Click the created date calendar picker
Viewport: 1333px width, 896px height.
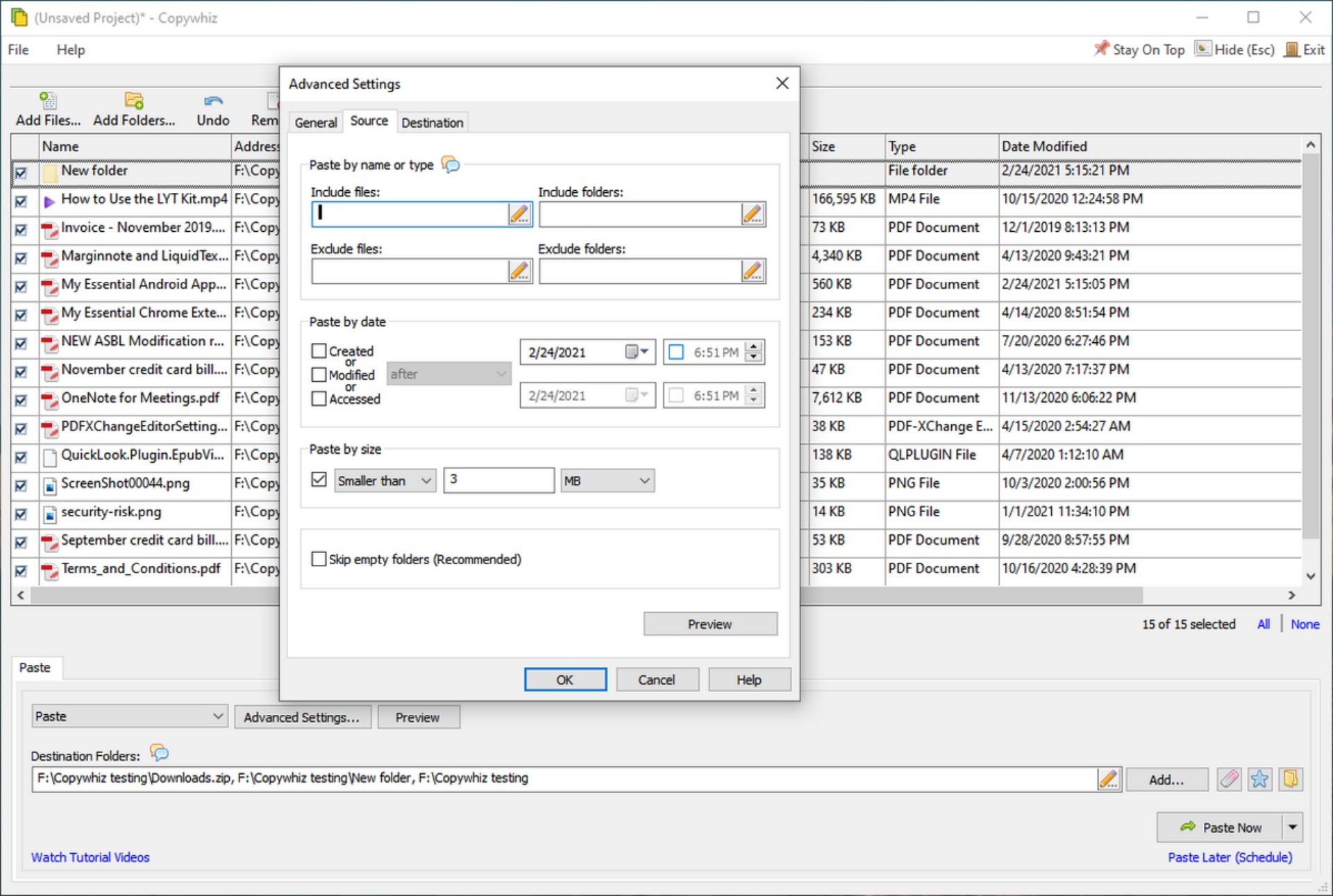tap(636, 352)
